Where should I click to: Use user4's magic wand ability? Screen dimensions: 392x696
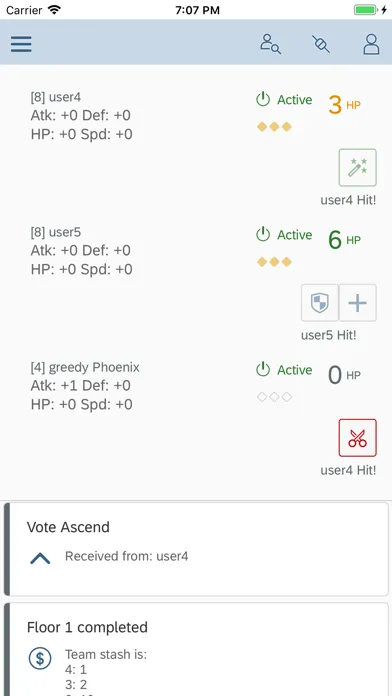357,167
